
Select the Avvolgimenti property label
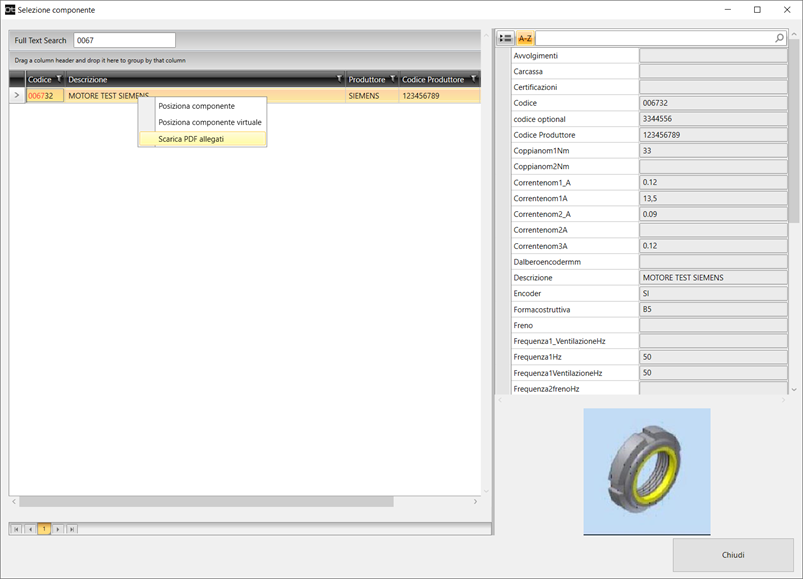point(536,56)
